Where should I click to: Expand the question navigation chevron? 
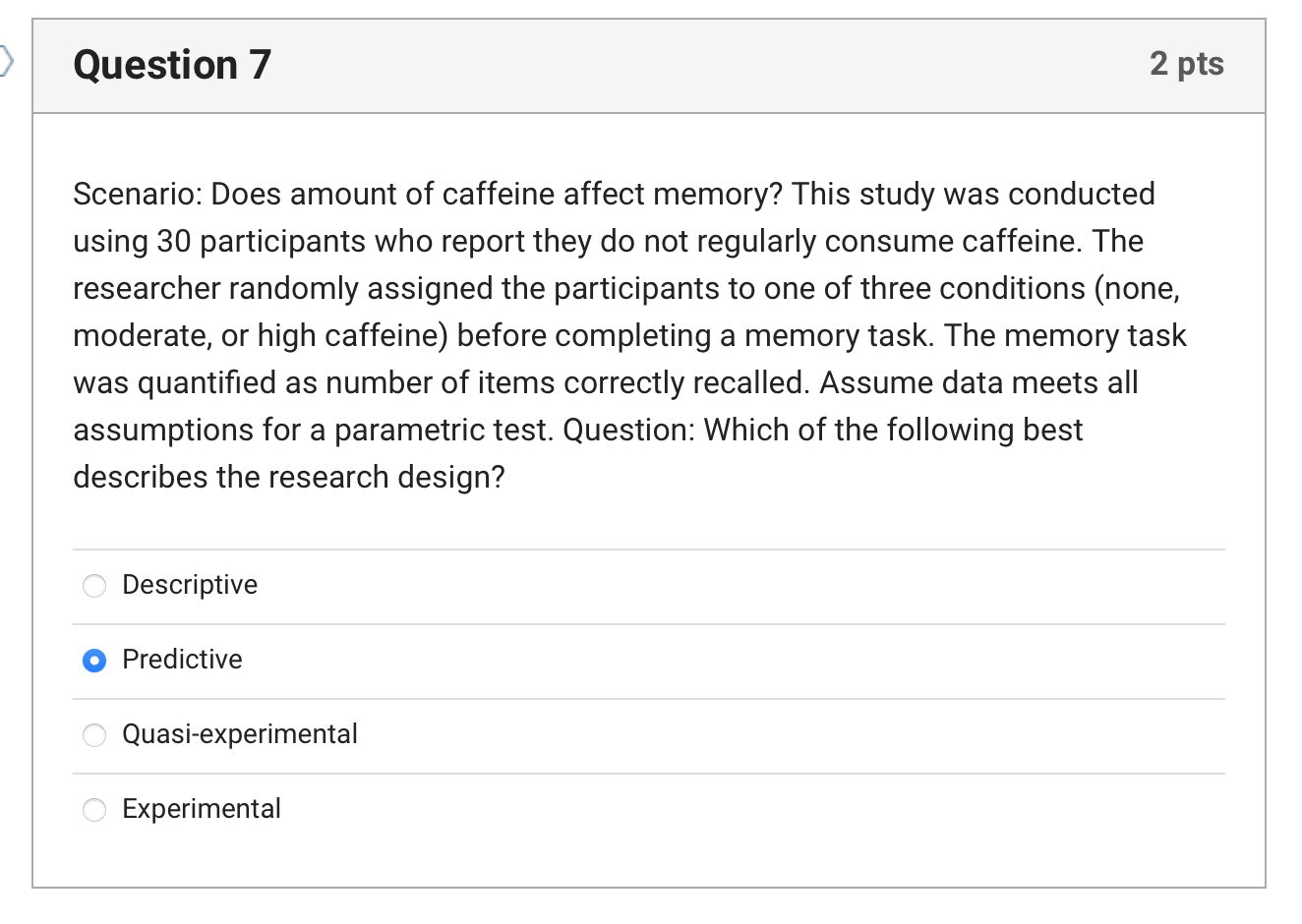[7, 61]
